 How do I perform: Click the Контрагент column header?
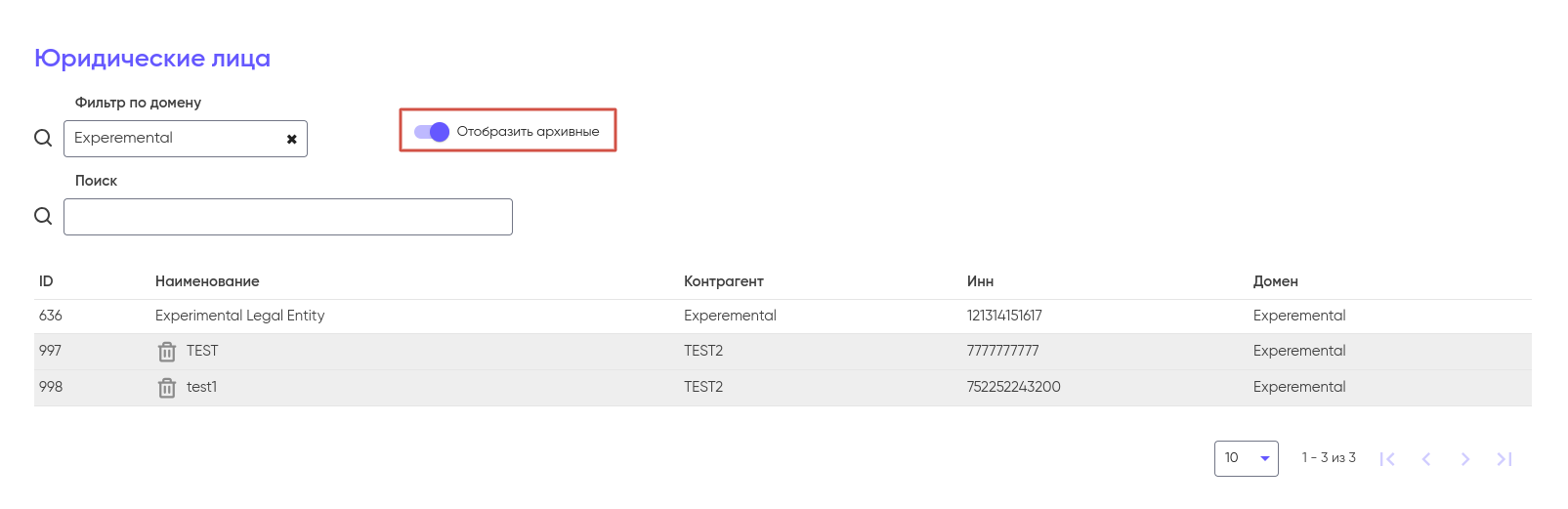[724, 281]
